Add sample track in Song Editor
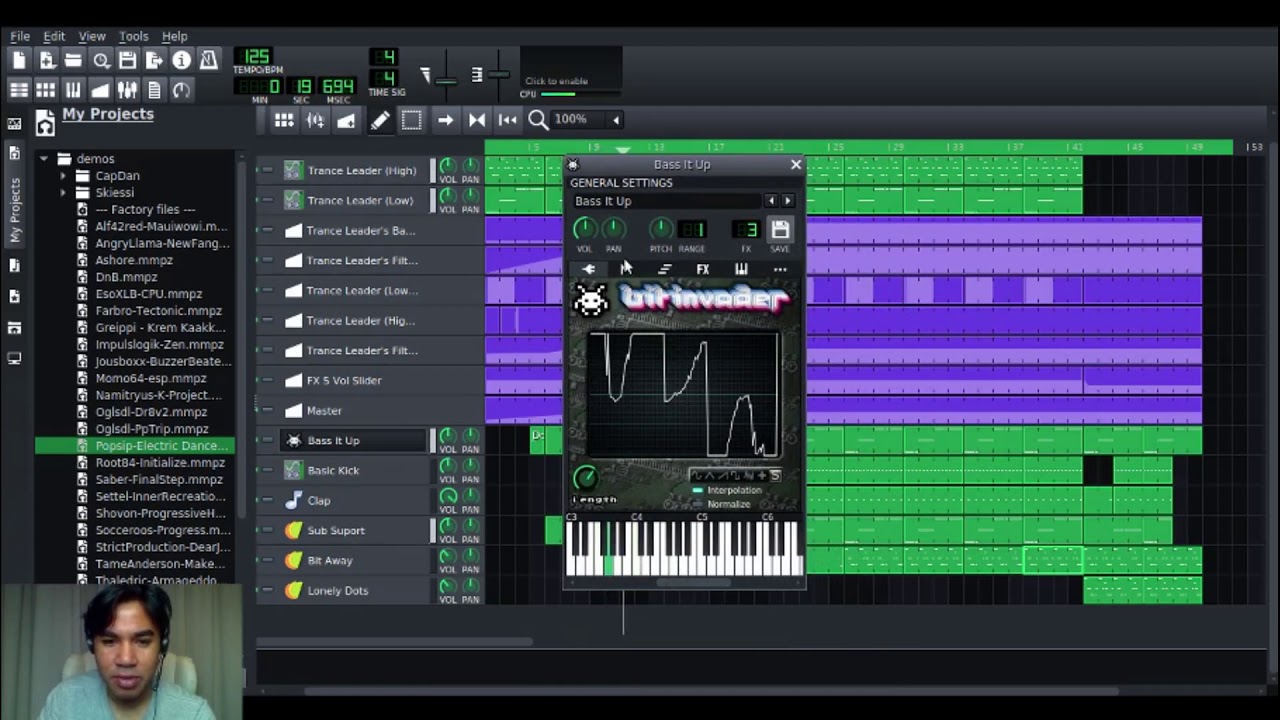Screen dimensions: 1280x720 coord(315,120)
